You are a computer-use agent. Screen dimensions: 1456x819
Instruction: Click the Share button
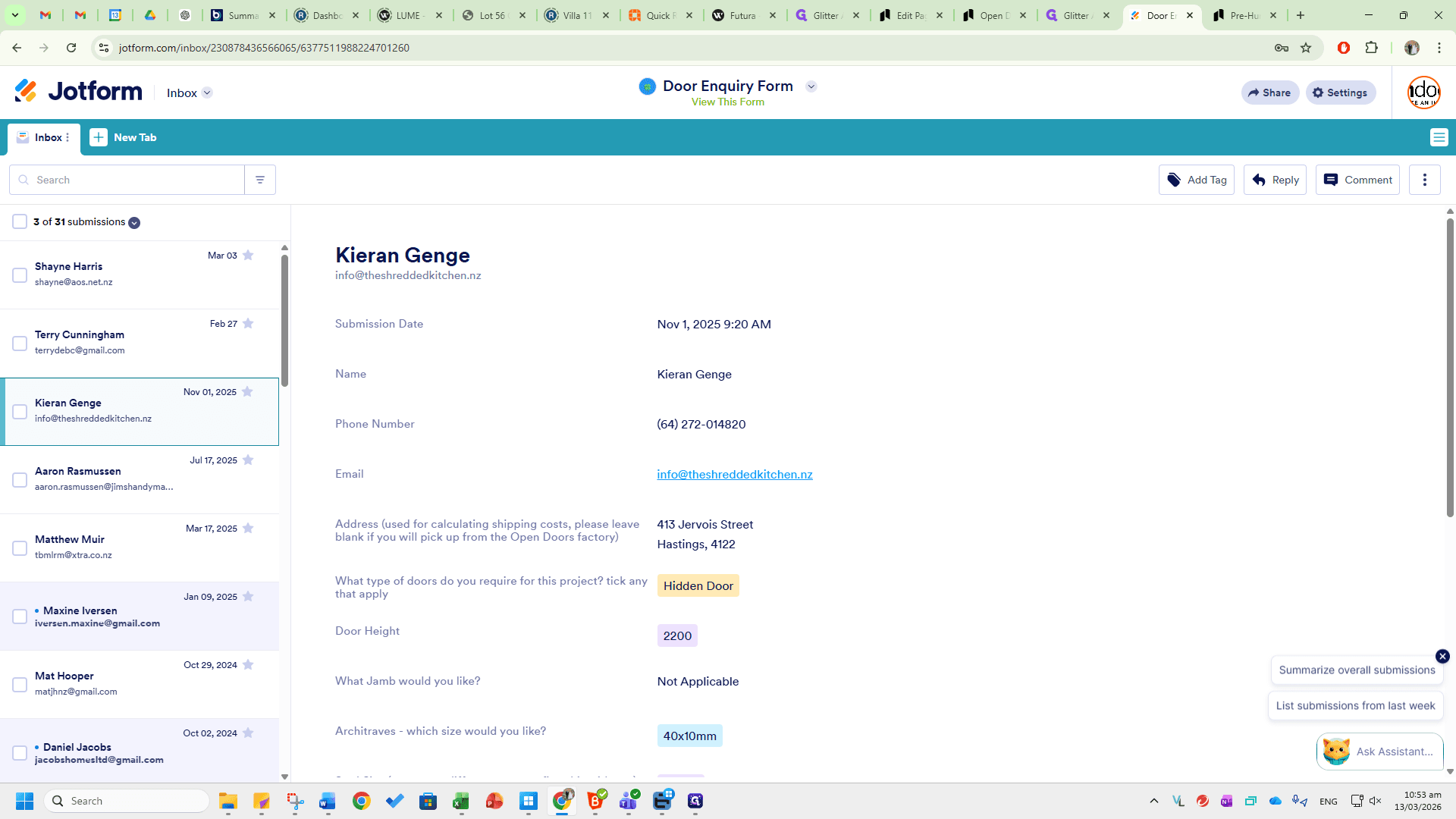(1269, 93)
